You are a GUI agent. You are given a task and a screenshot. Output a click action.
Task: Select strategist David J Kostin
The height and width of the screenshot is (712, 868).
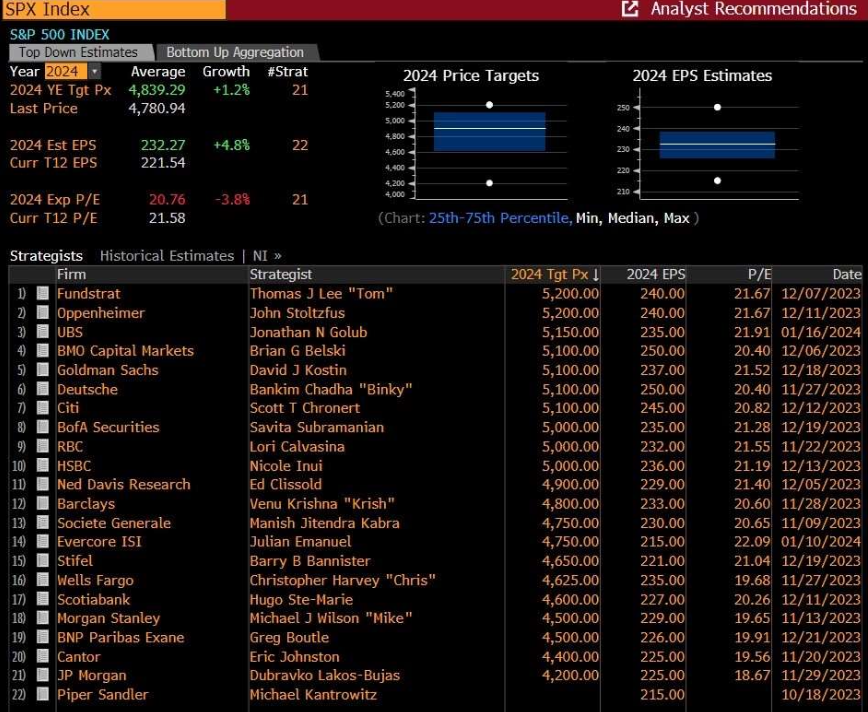[x=298, y=370]
